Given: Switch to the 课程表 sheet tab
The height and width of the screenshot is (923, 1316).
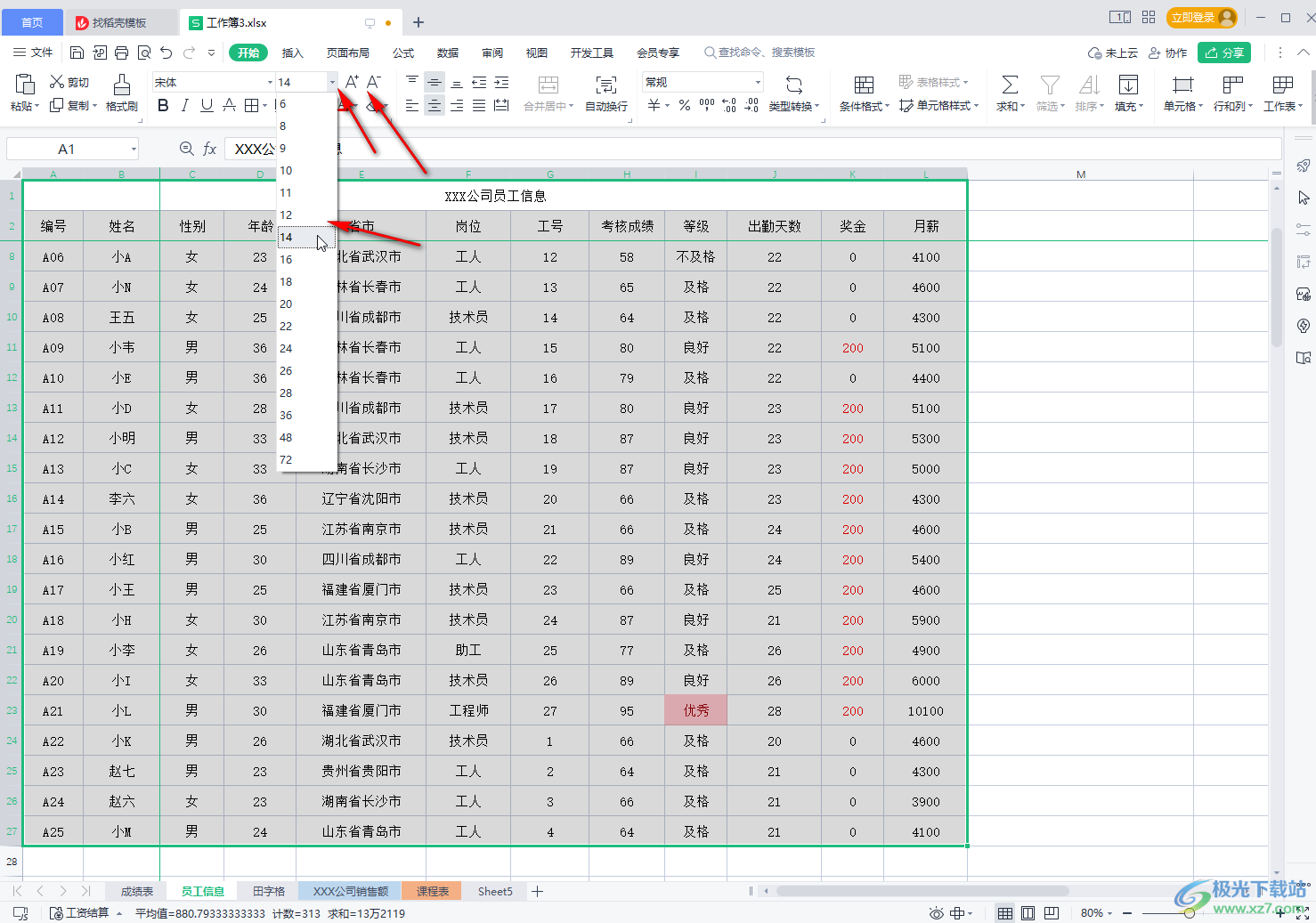Looking at the screenshot, I should (x=433, y=891).
